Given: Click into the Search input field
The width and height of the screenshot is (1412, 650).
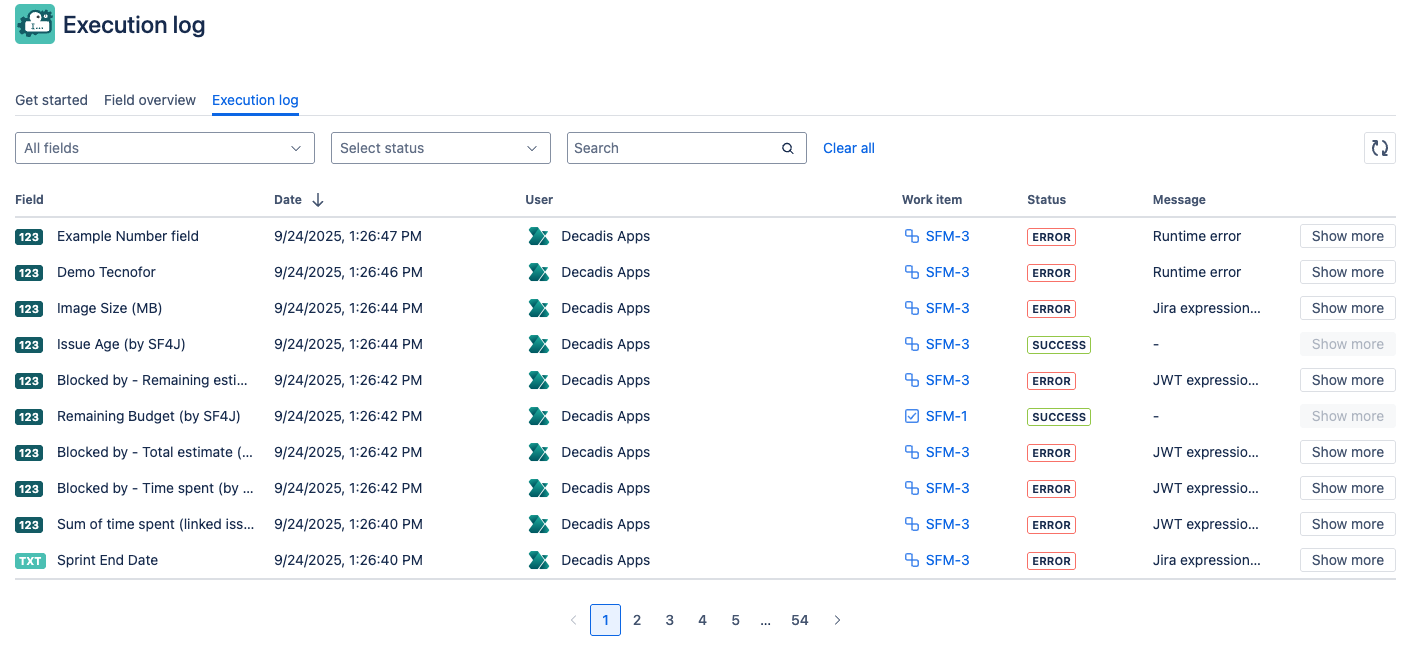Looking at the screenshot, I should point(672,148).
